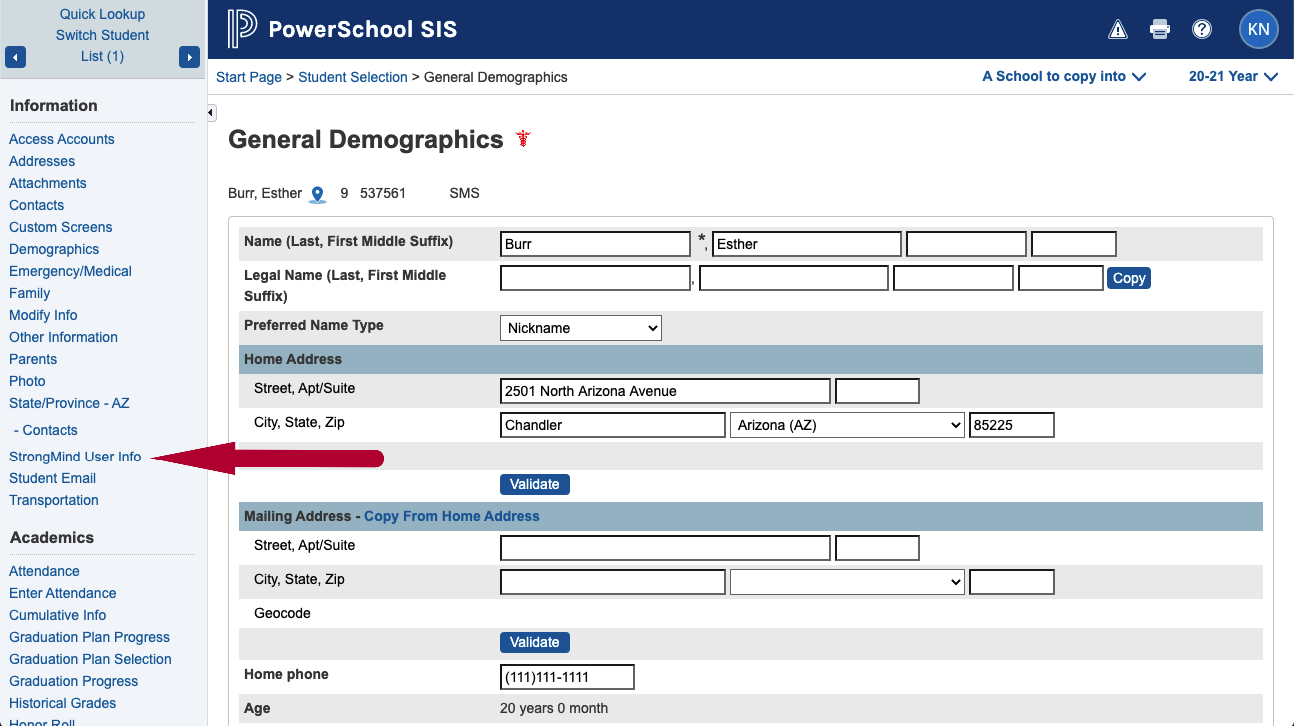Select Attachments in the sidebar
This screenshot has height=726, width=1294.
click(x=48, y=183)
